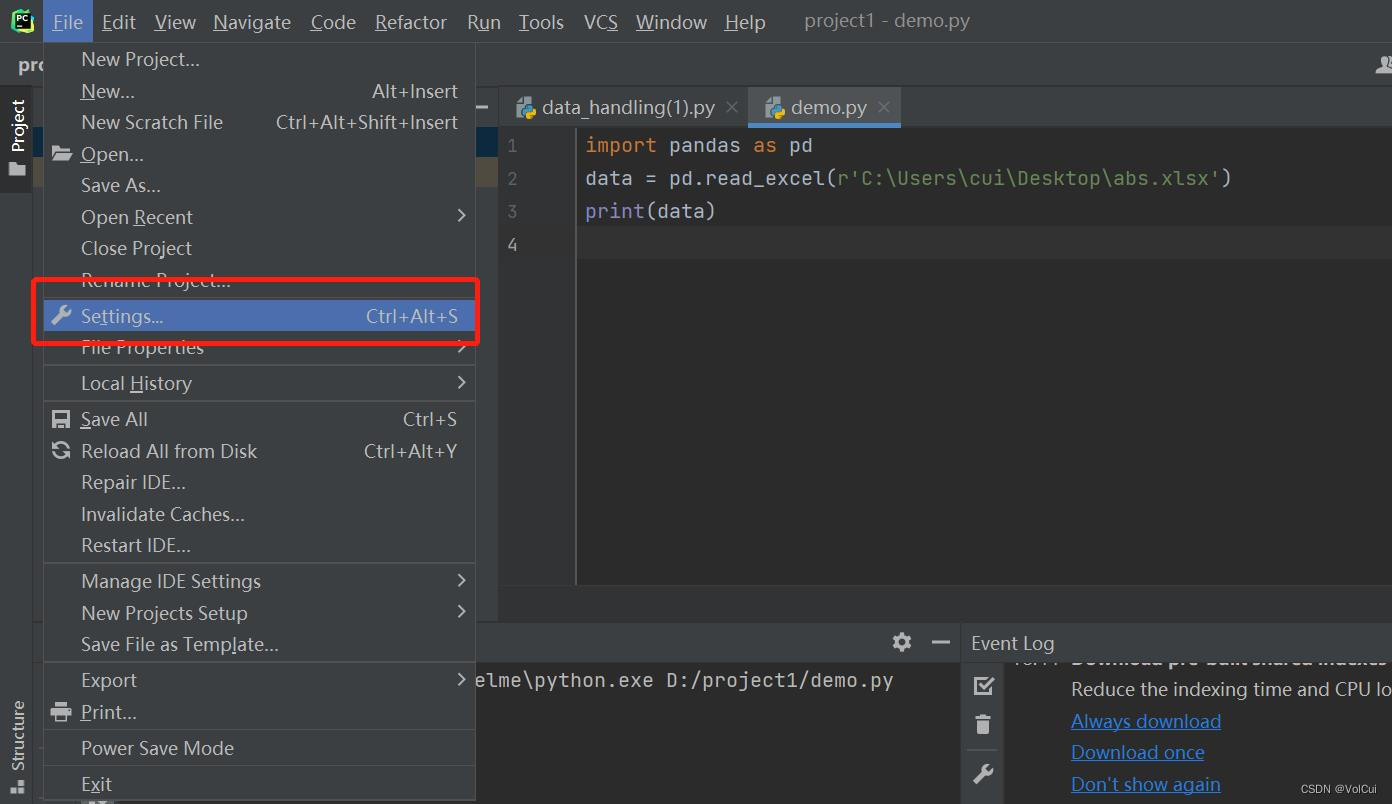The height and width of the screenshot is (804, 1392).
Task: Toggle Power Save Mode in the File menu
Action: (259, 748)
